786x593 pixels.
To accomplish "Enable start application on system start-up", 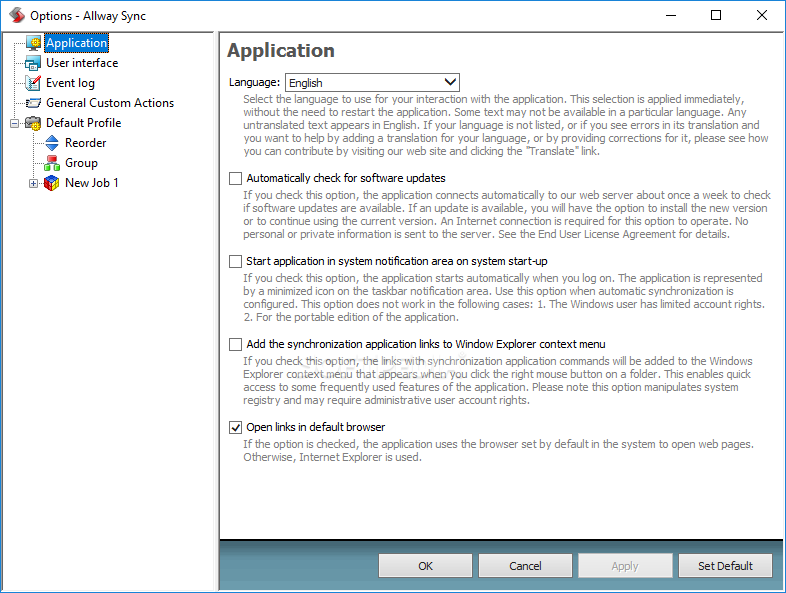I will click(x=235, y=261).
